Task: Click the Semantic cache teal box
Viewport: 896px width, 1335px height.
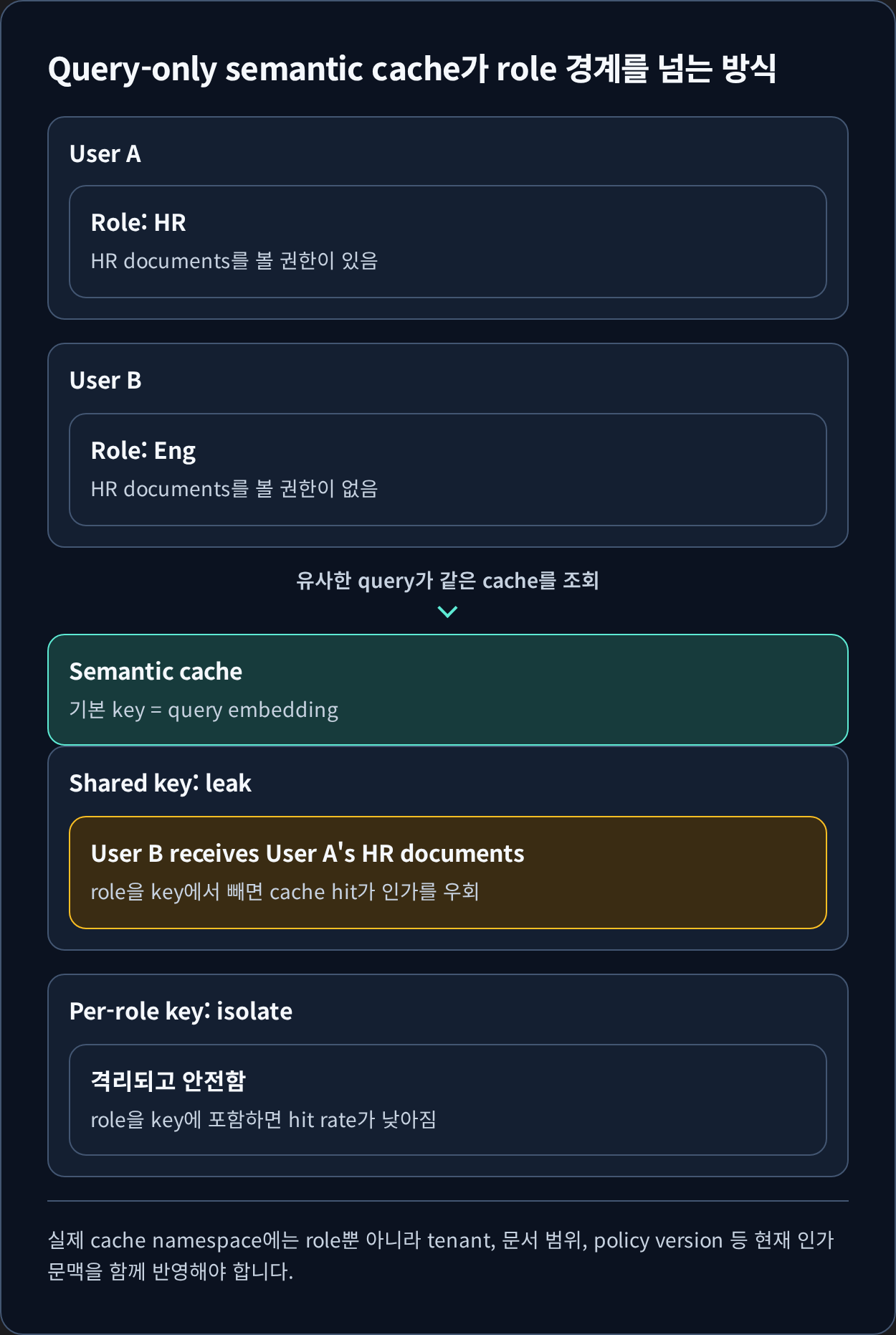Action: click(448, 690)
